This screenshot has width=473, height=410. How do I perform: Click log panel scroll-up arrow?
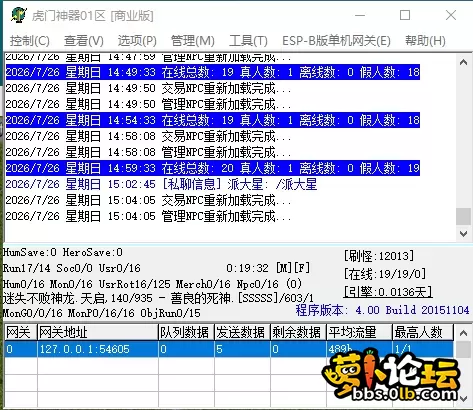click(463, 62)
